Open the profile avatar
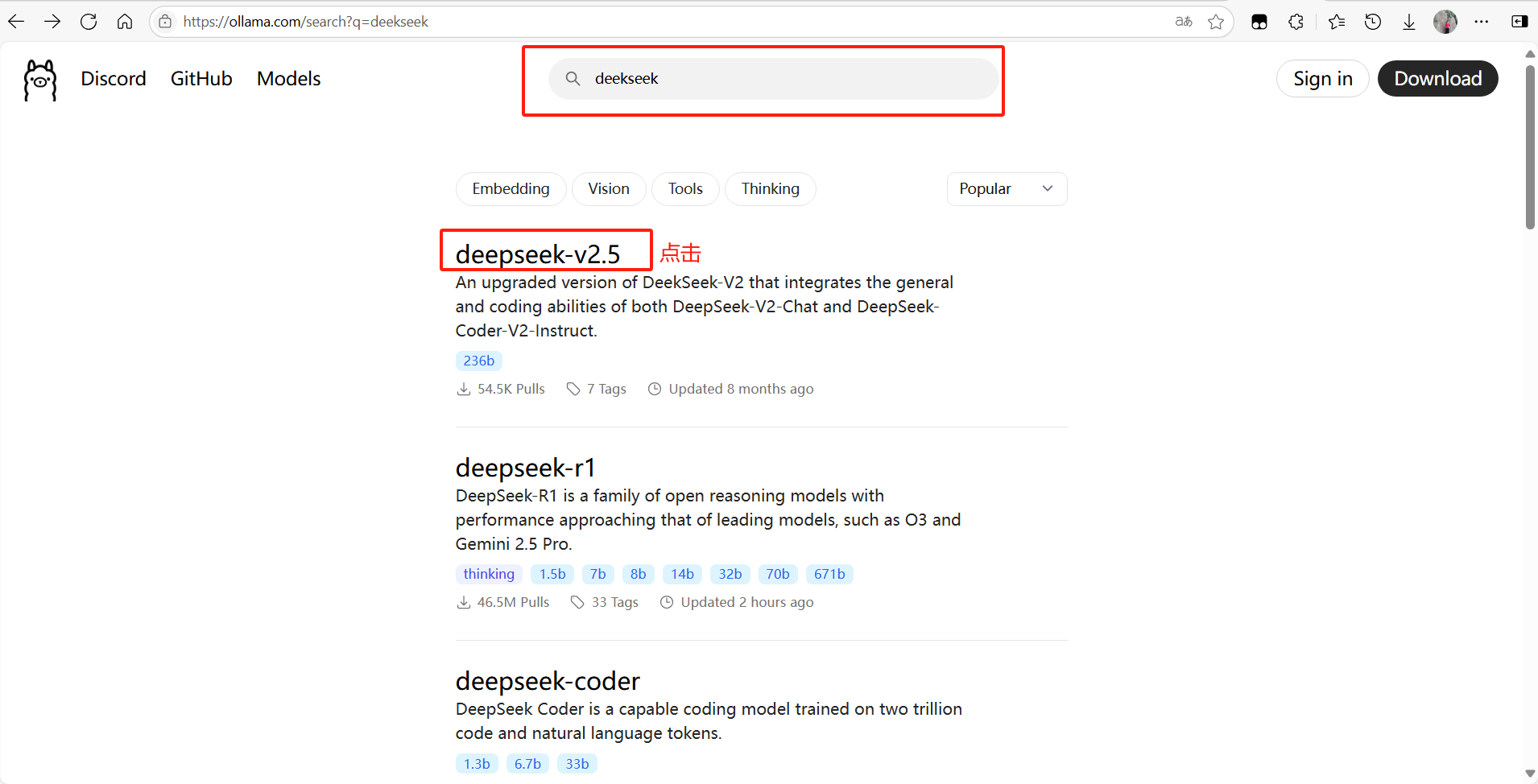Screen dimensions: 1538x784 pyautogui.click(x=1445, y=22)
